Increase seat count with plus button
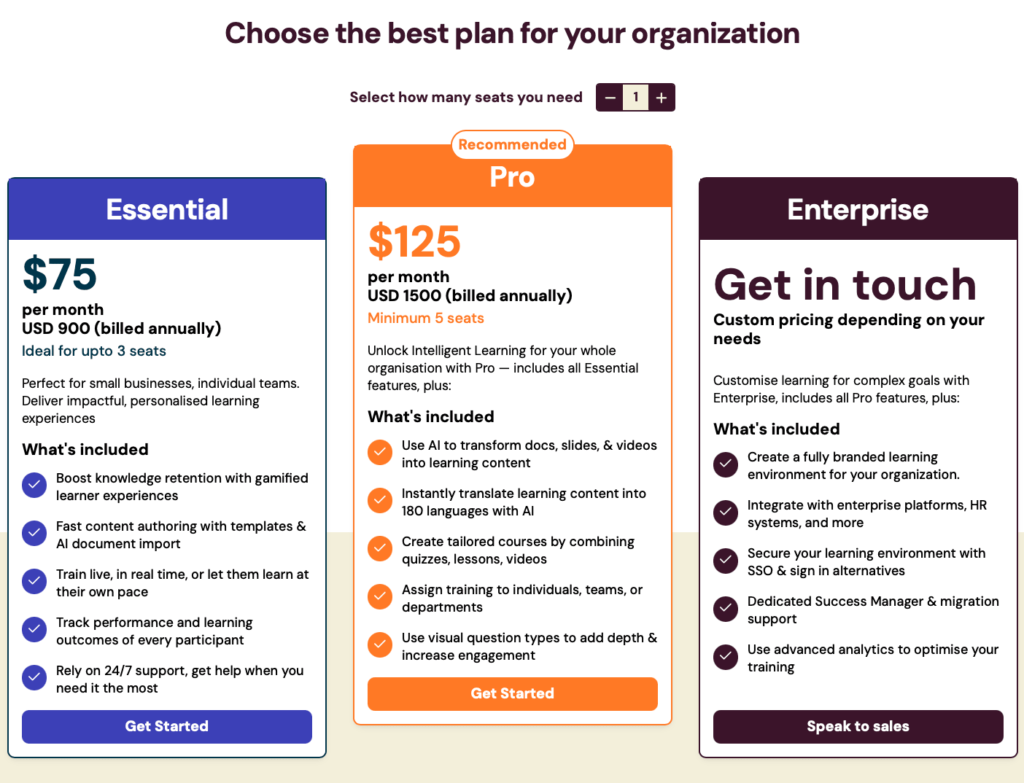Viewport: 1024px width, 783px height. pyautogui.click(x=662, y=97)
